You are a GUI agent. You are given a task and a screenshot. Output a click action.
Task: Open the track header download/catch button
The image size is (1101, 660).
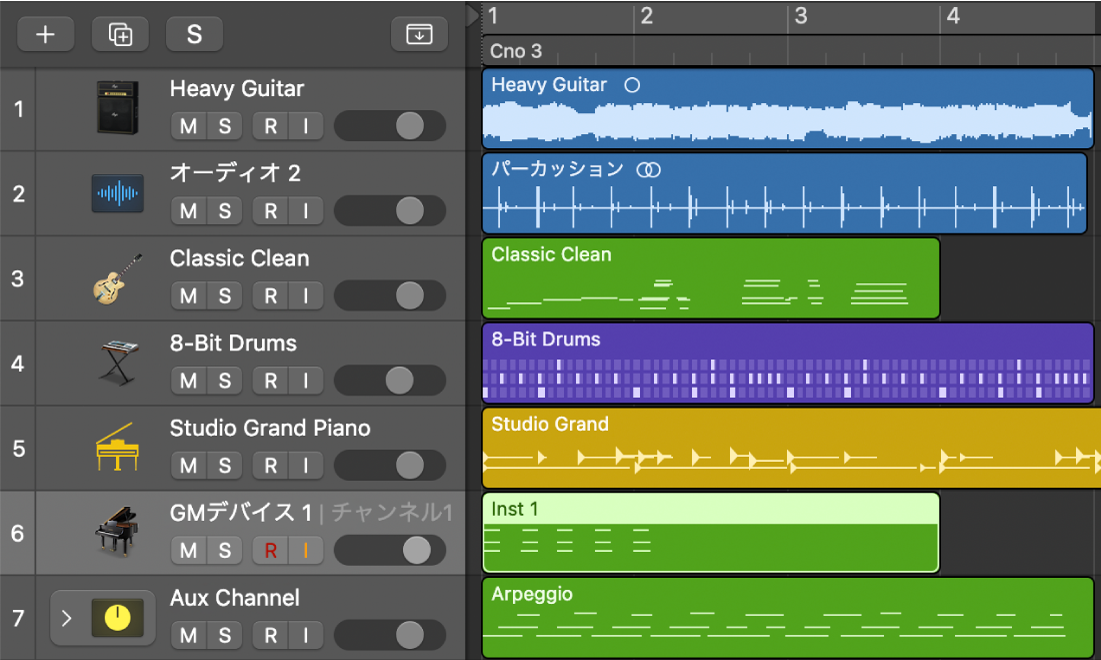pyautogui.click(x=419, y=34)
